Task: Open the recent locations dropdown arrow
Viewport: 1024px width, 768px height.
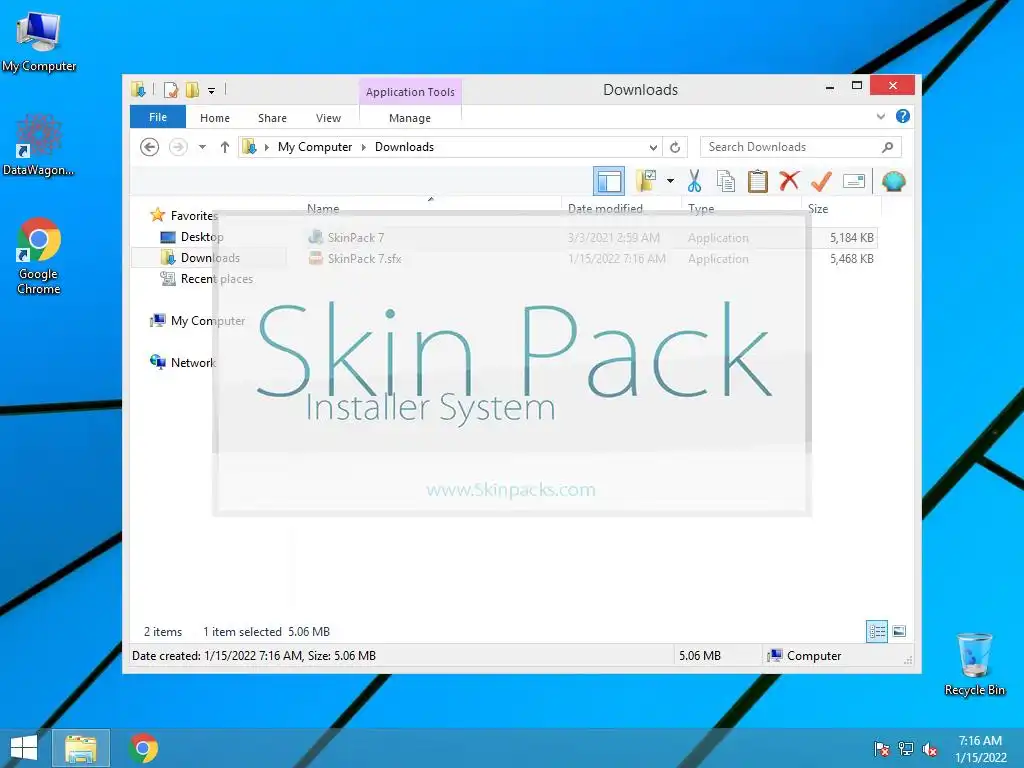Action: [202, 147]
